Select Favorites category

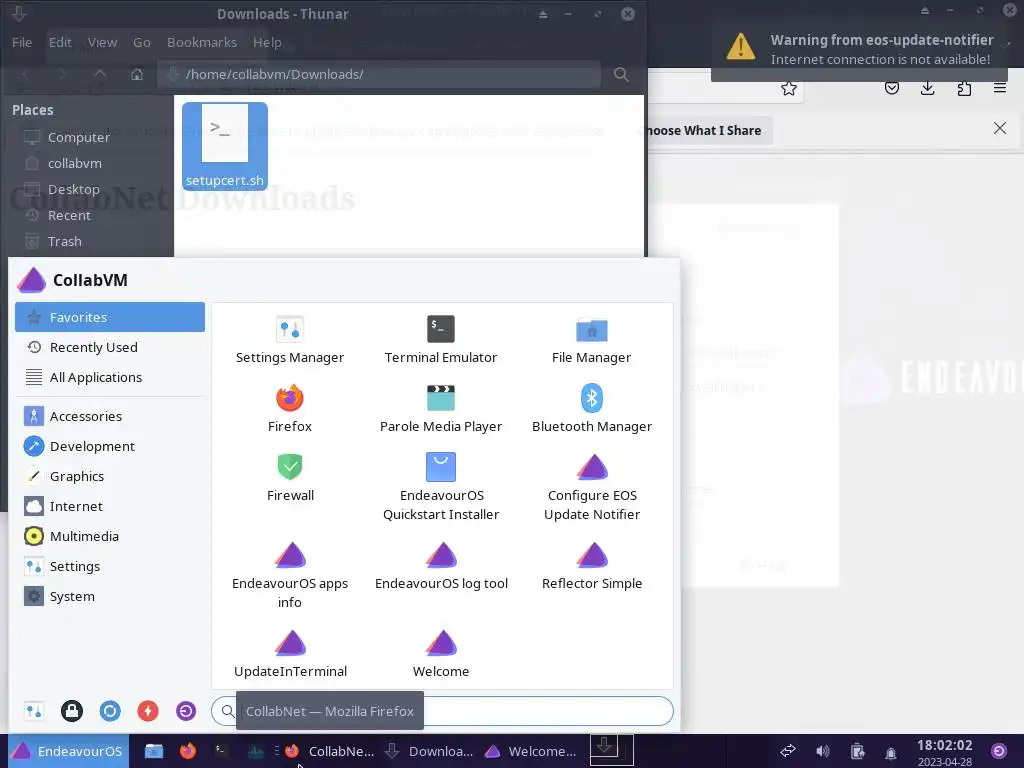(x=110, y=317)
